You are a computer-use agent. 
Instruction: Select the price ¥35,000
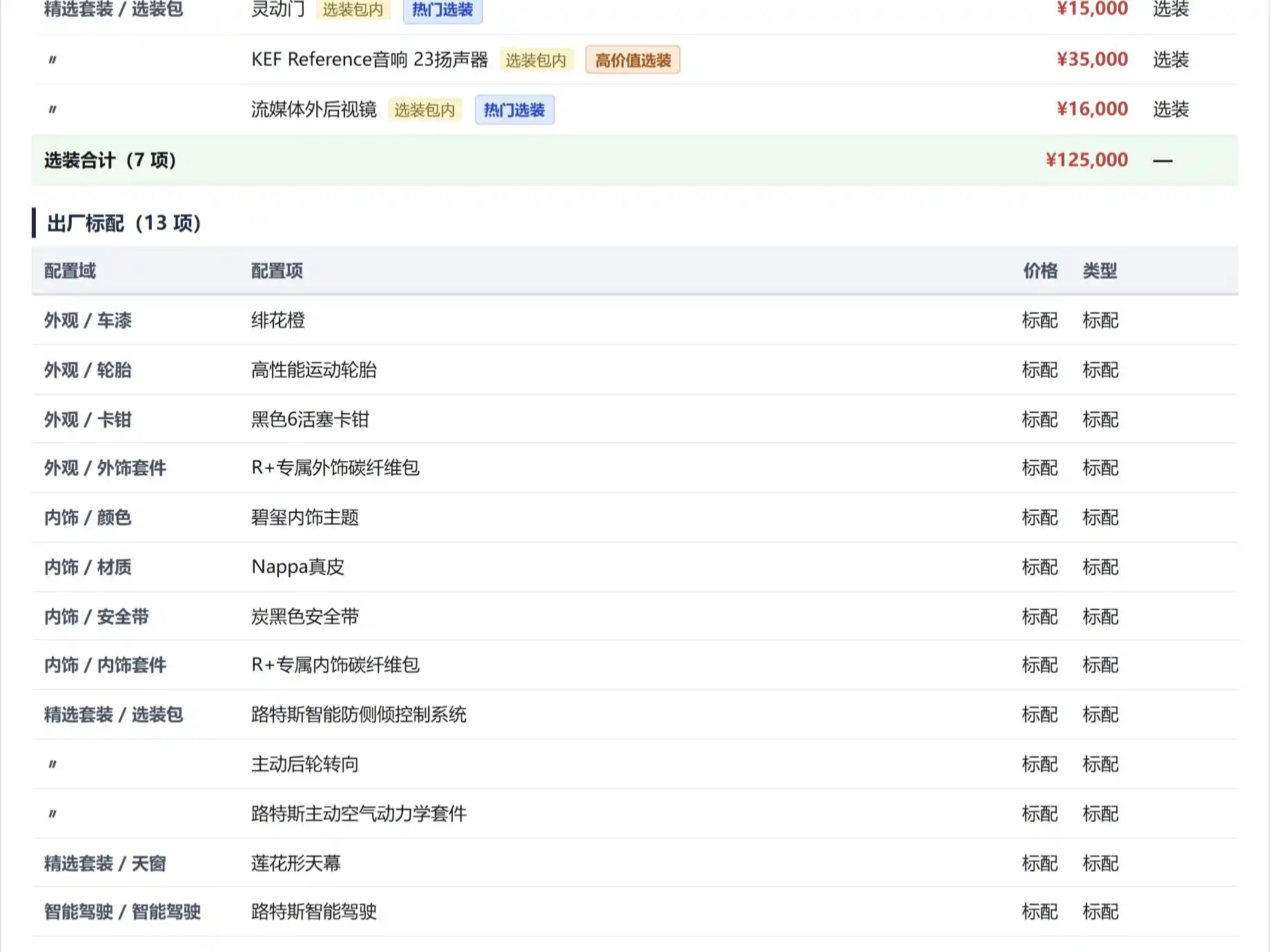(1092, 59)
